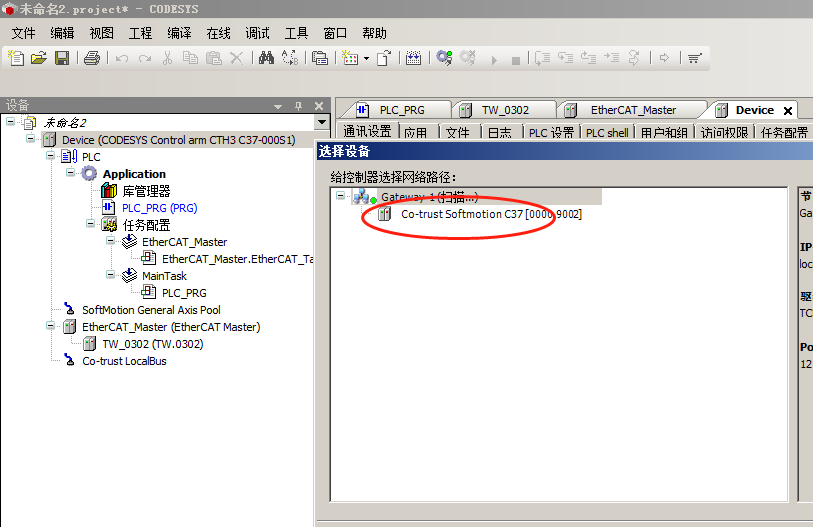Image resolution: width=813 pixels, height=527 pixels.
Task: Click the first debug stepping icon
Action: pyautogui.click(x=542, y=58)
